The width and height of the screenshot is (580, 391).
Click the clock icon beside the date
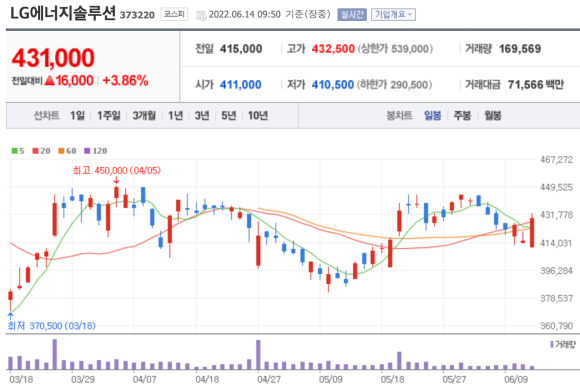click(201, 16)
